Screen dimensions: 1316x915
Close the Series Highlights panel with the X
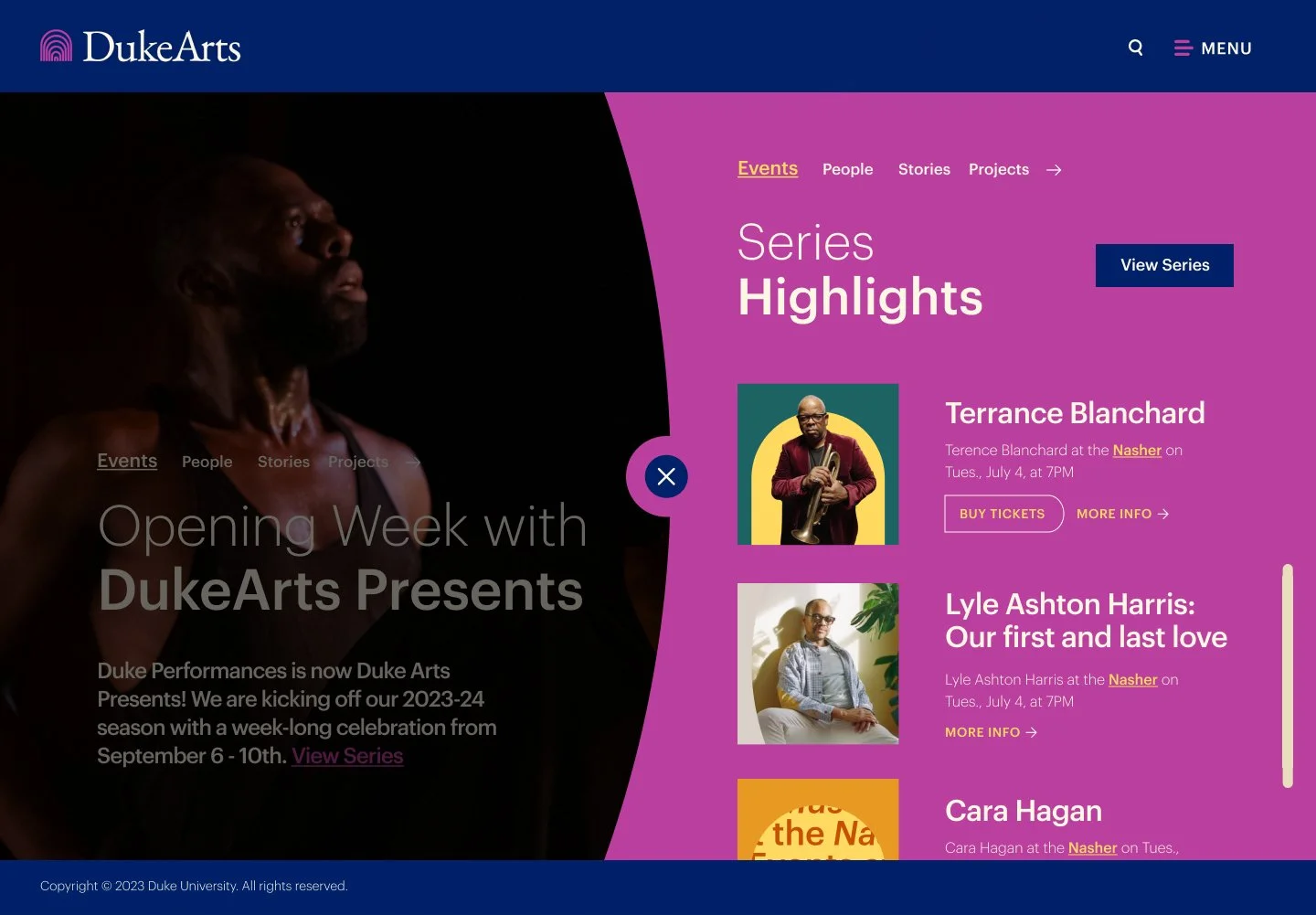(x=666, y=476)
